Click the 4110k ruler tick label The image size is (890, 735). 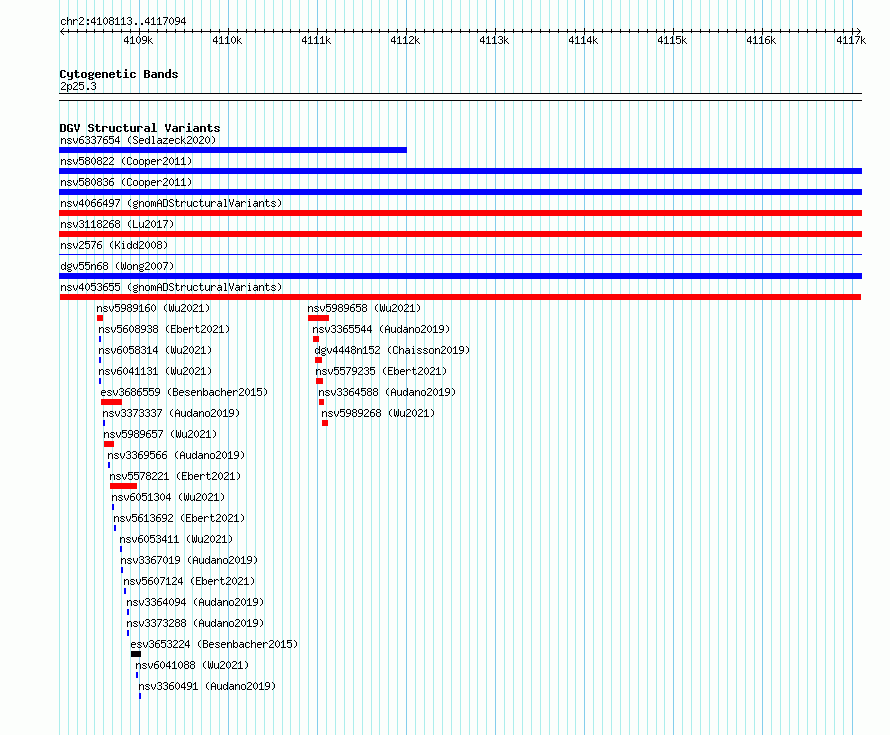[227, 40]
